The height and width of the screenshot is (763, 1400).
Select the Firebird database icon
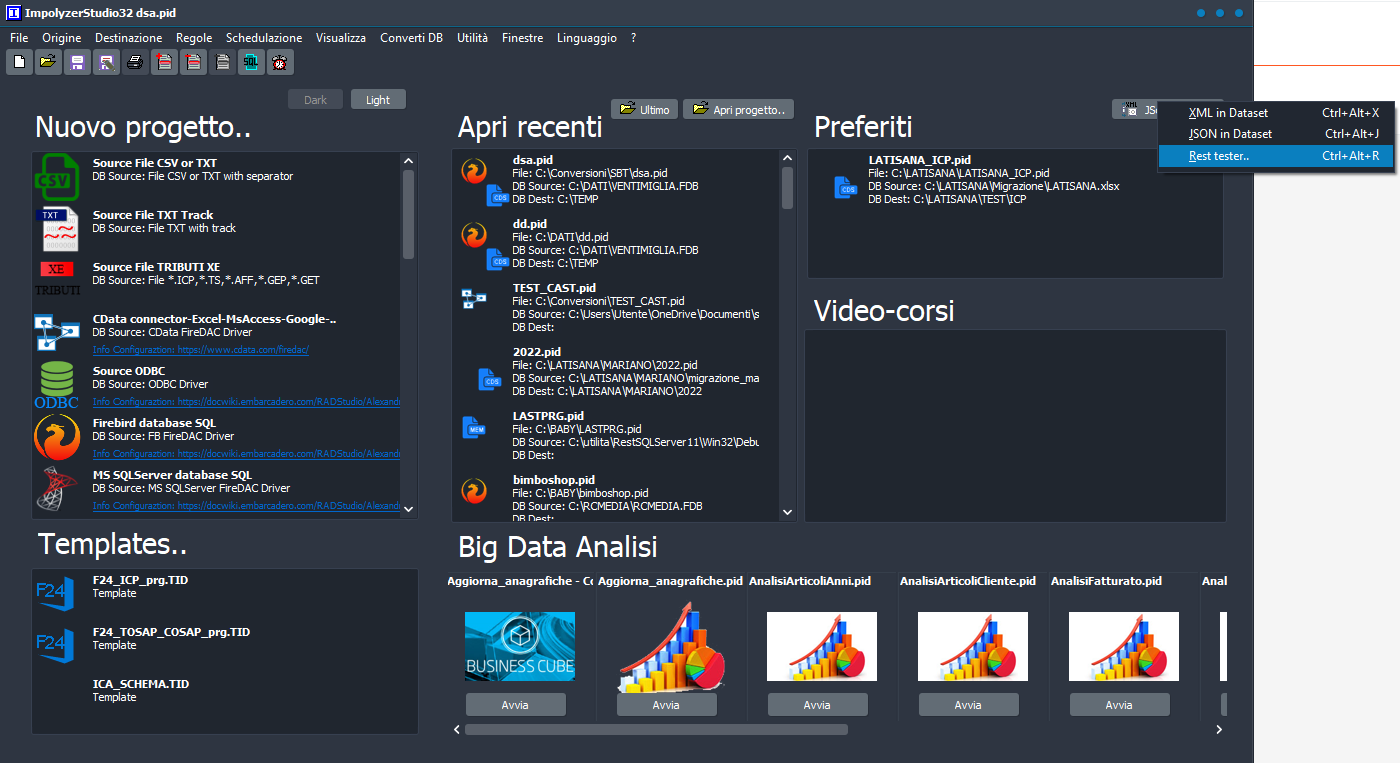click(57, 438)
